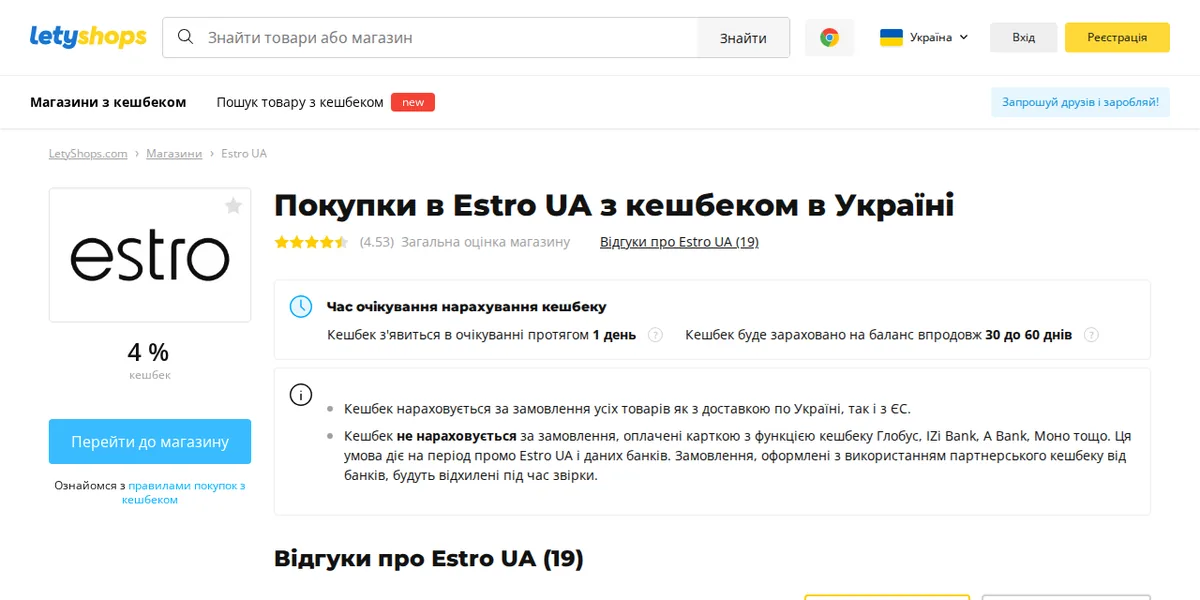Click the Ukraine flag icon

coord(891,37)
